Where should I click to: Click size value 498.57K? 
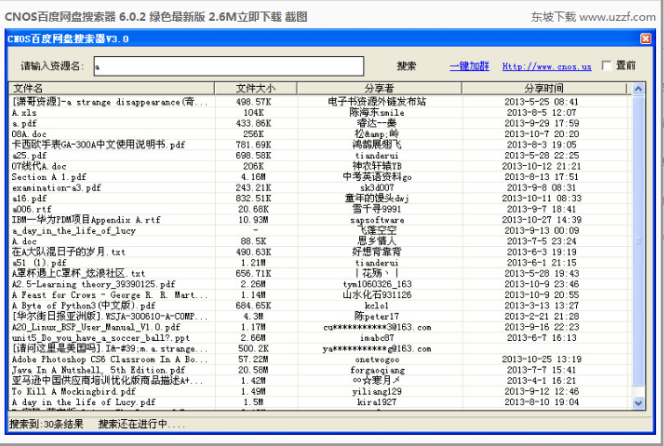pyautogui.click(x=254, y=102)
